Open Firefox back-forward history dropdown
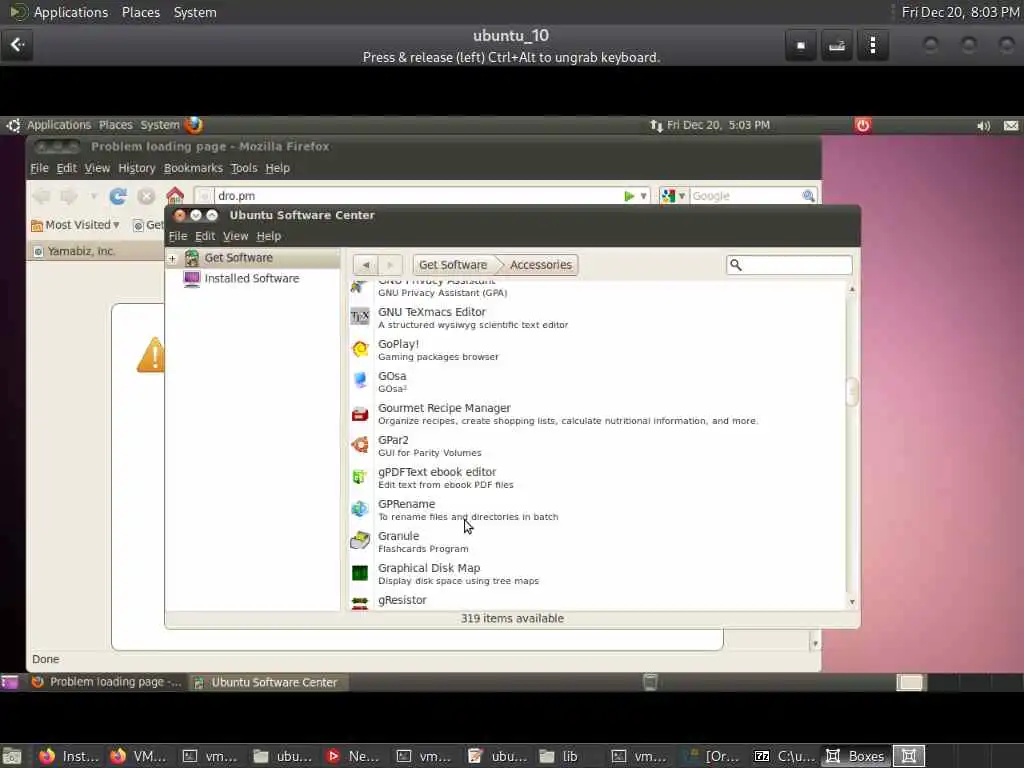Image resolution: width=1024 pixels, height=768 pixels. click(x=94, y=196)
